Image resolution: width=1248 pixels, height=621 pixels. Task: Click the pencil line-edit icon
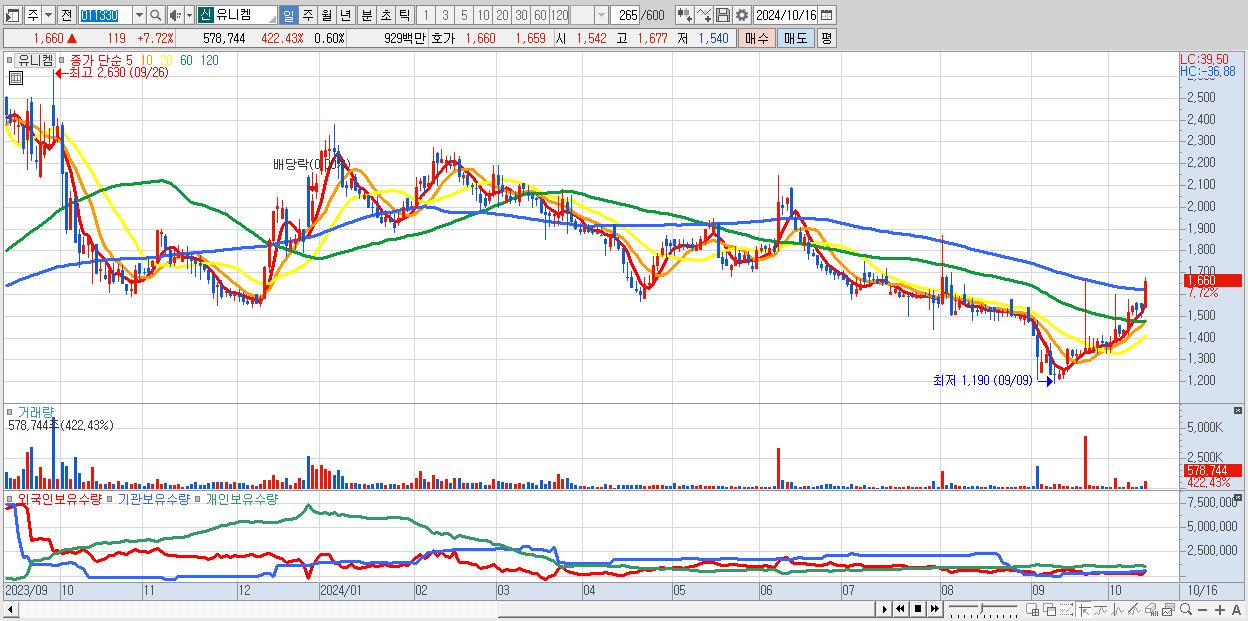(1135, 609)
